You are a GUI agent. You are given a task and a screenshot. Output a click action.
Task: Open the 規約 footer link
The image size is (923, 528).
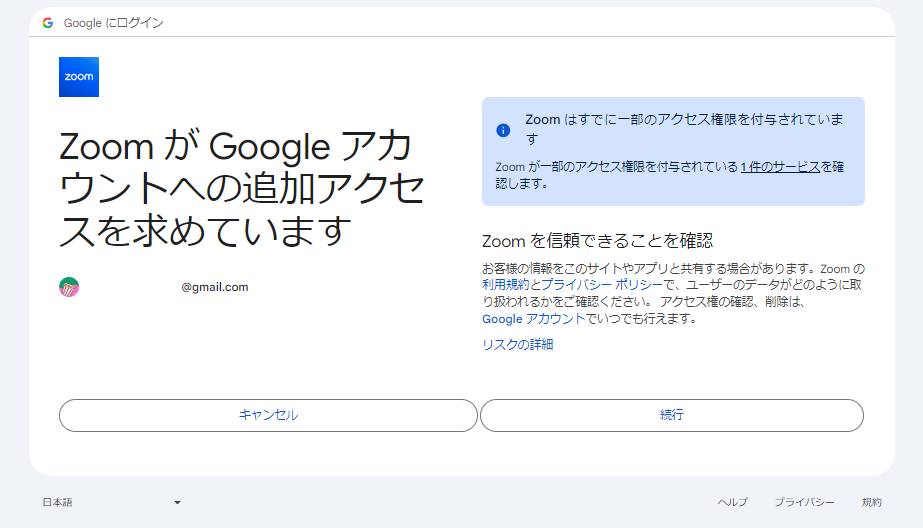(x=871, y=502)
